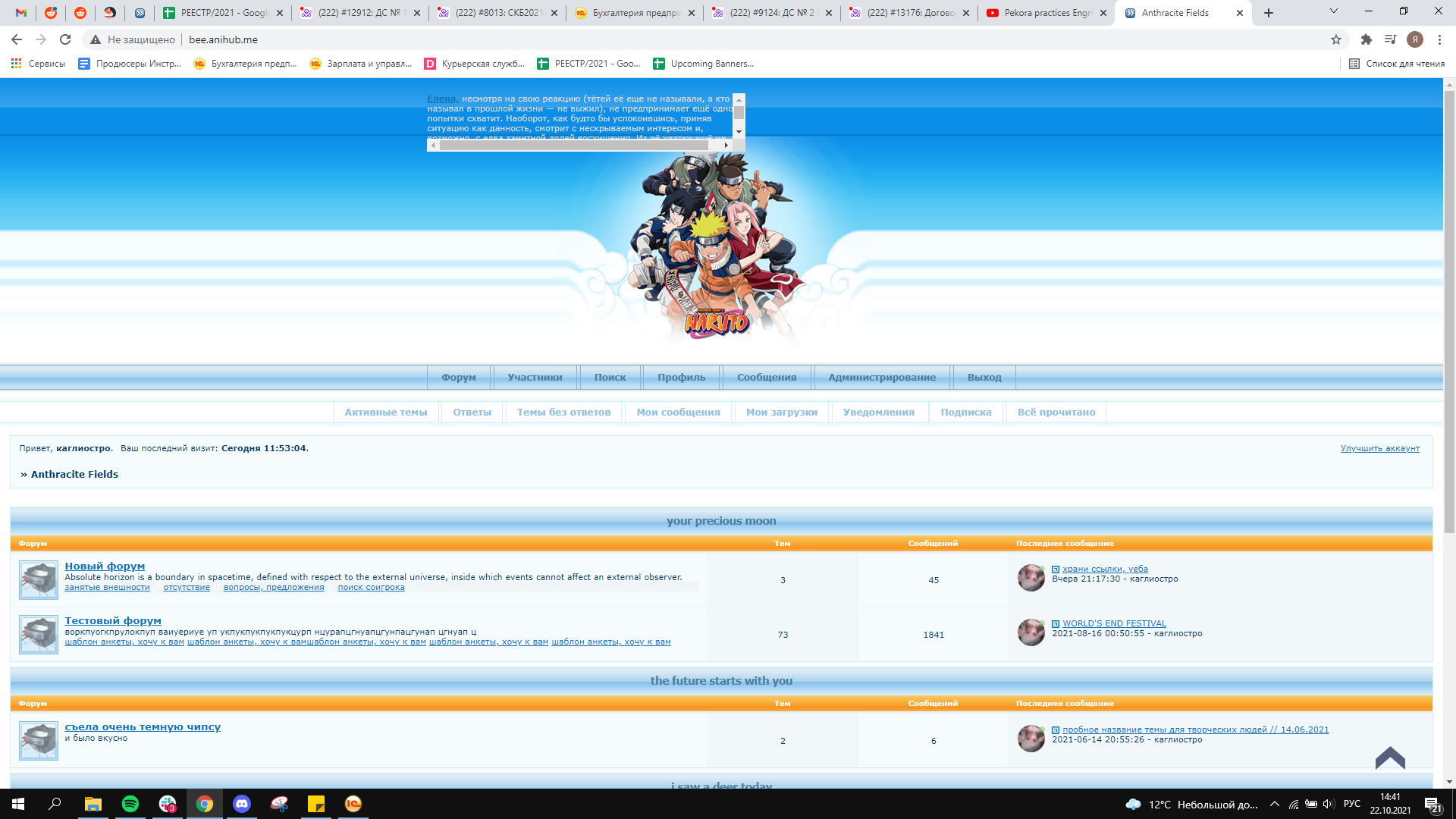Switch to the РЕЕСТР/2021 Google tab
This screenshot has height=819, width=1456.
(x=222, y=13)
